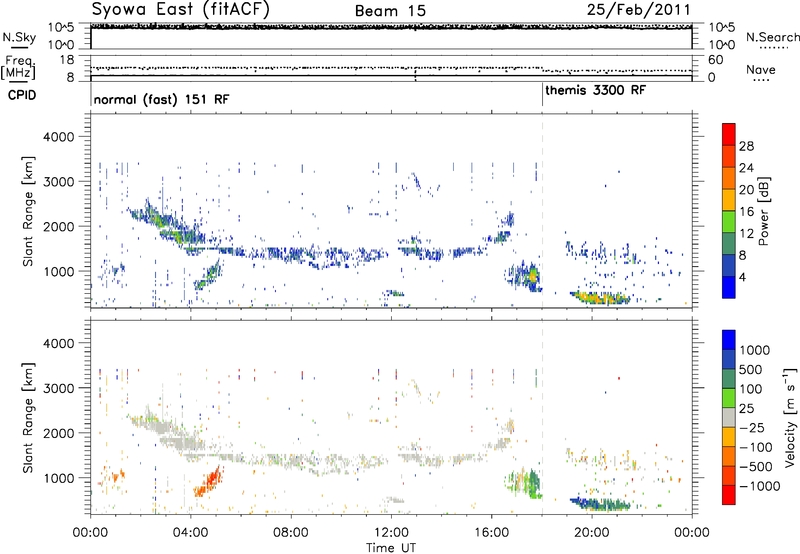Select the "N.Search" legend label
This screenshot has width=800, height=554.
coord(773,37)
